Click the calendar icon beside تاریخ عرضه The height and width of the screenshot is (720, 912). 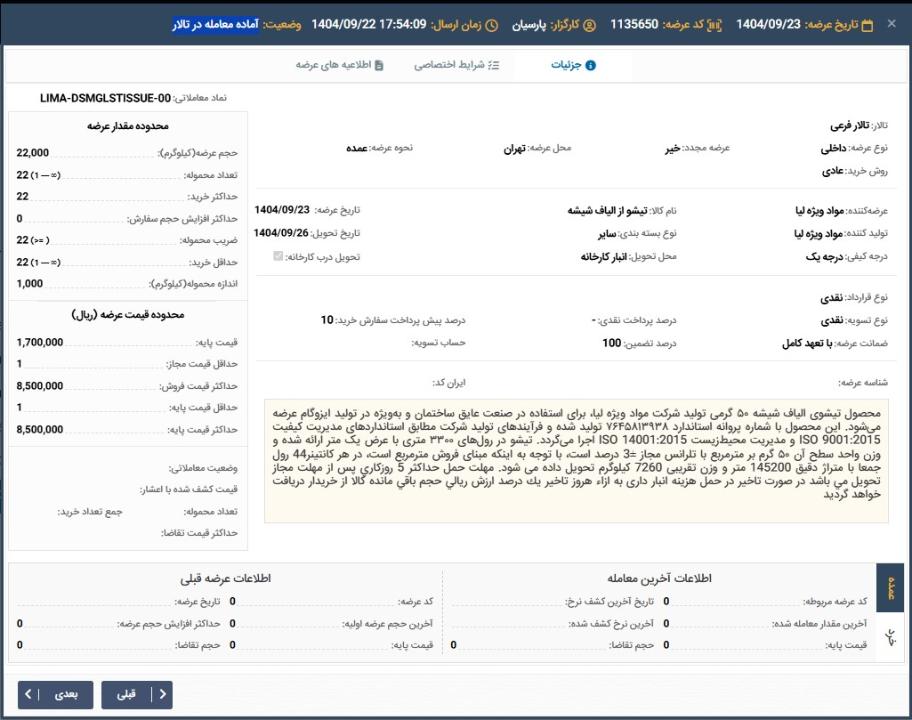coord(867,24)
